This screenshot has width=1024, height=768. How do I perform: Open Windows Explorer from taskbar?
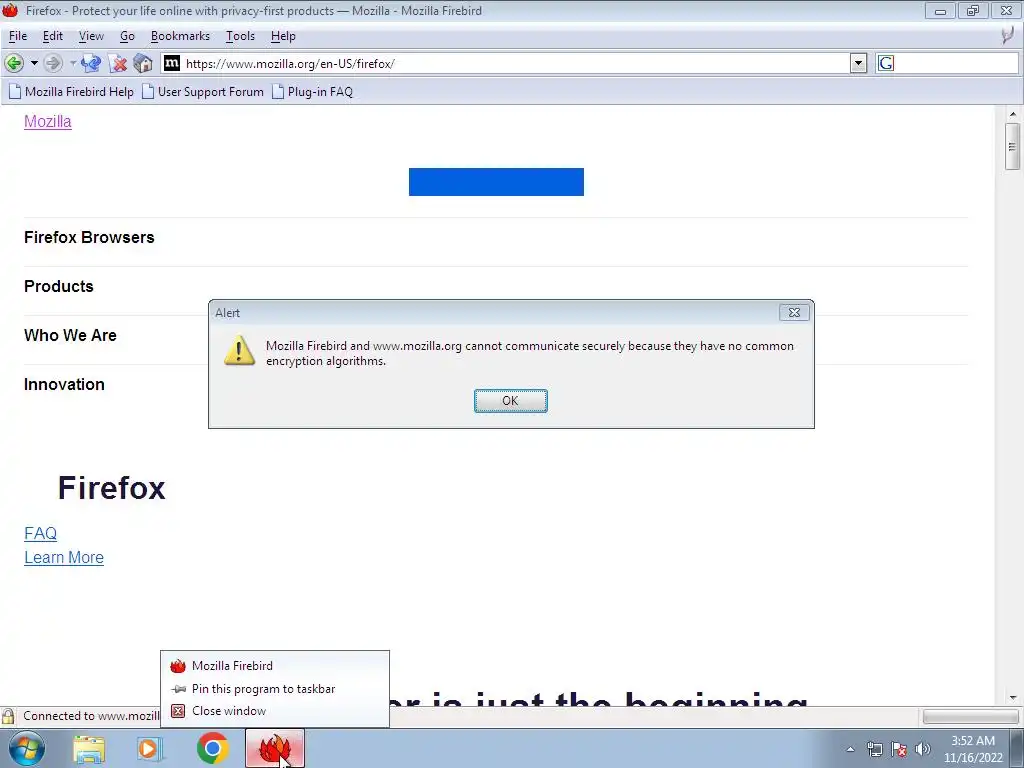pos(89,748)
